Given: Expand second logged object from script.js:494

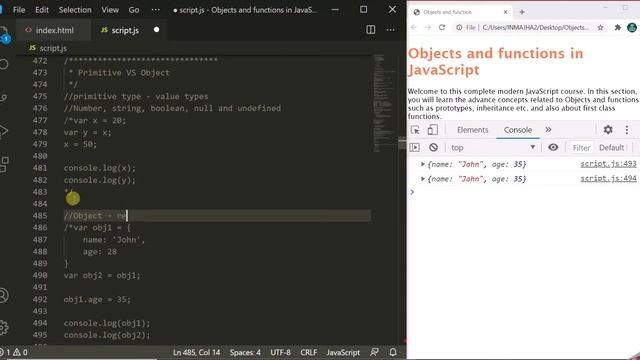Looking at the screenshot, I should pyautogui.click(x=422, y=179).
